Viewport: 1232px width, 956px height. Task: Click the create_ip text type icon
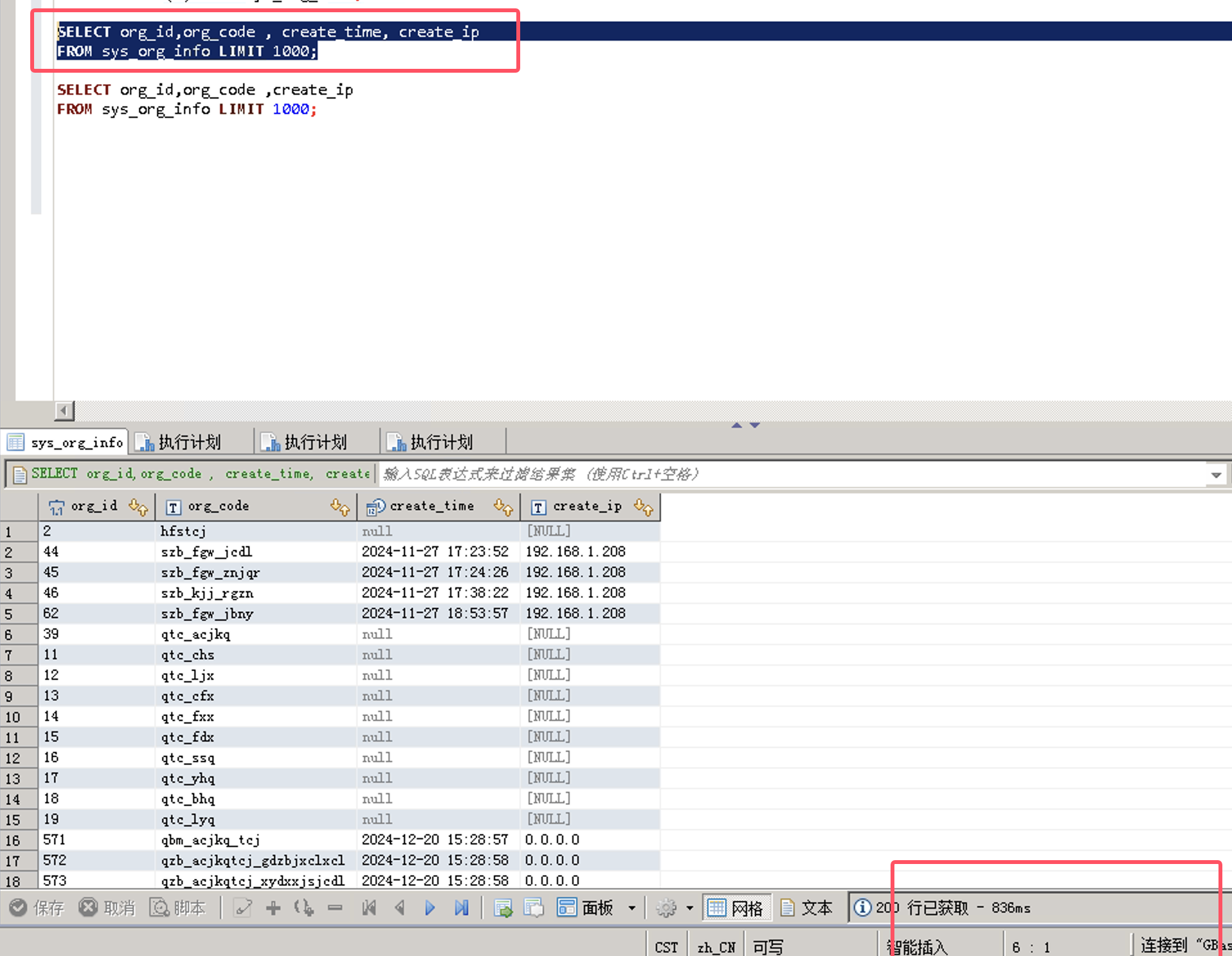(539, 508)
